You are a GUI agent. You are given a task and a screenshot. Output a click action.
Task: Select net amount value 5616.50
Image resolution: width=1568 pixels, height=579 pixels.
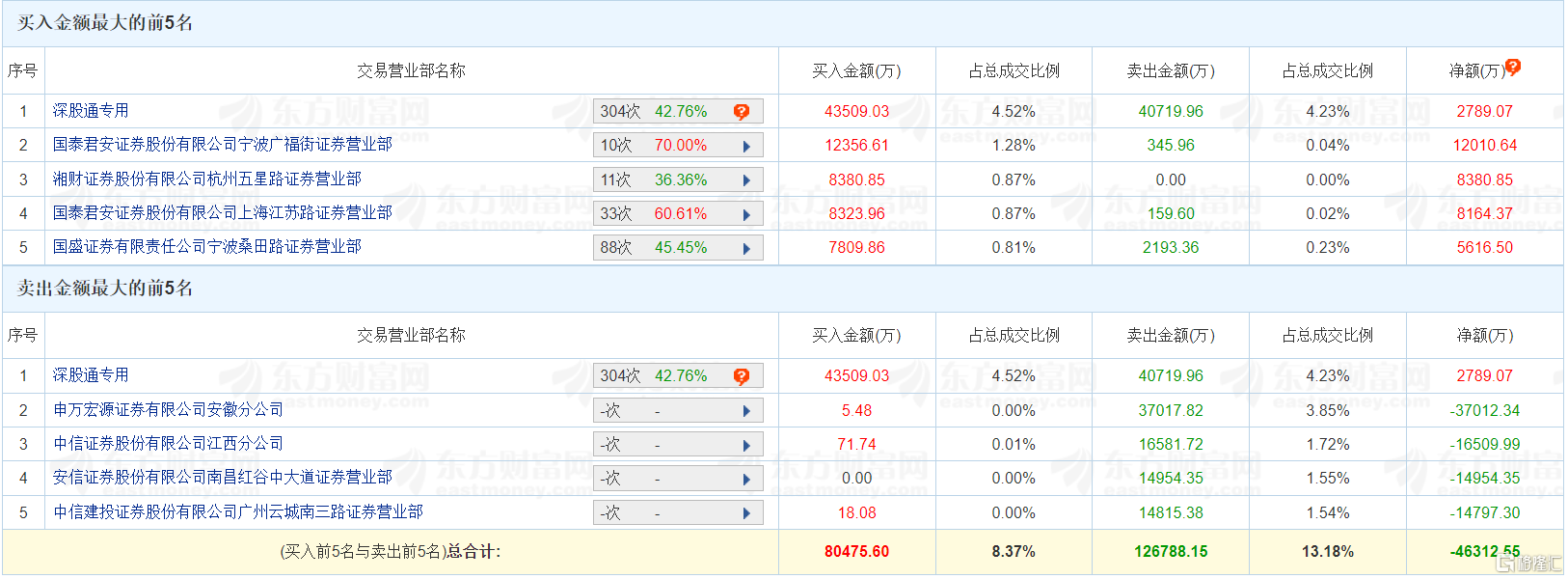pos(1485,248)
